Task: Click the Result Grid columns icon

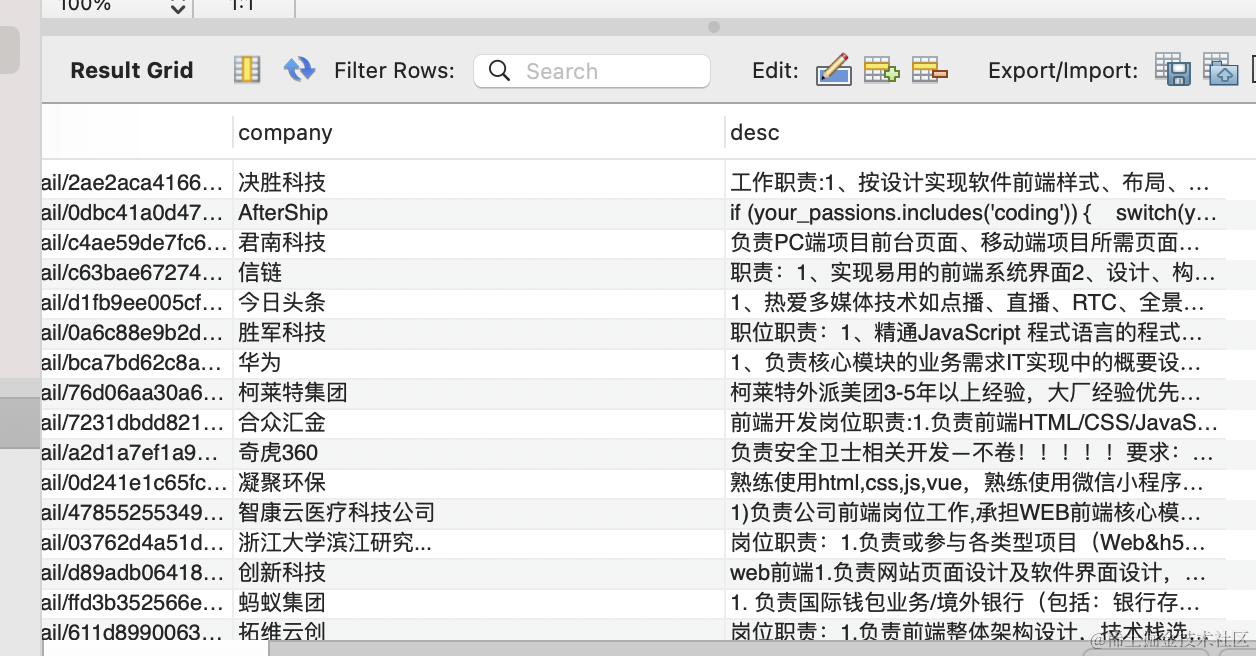Action: point(246,70)
